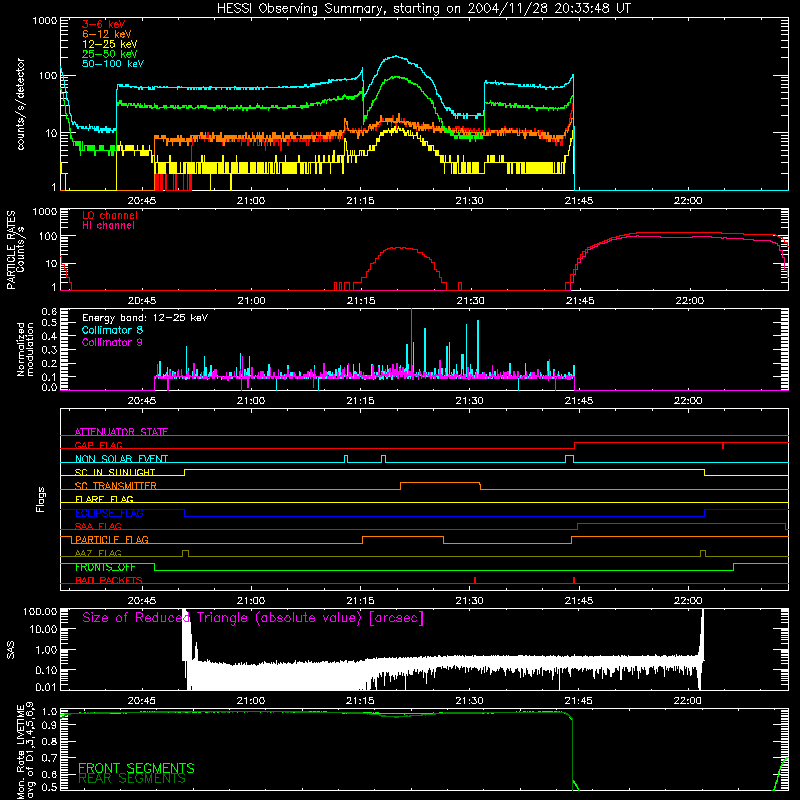Click '21:45' time label under particle rates panel
This screenshot has width=800, height=800.
tap(580, 301)
